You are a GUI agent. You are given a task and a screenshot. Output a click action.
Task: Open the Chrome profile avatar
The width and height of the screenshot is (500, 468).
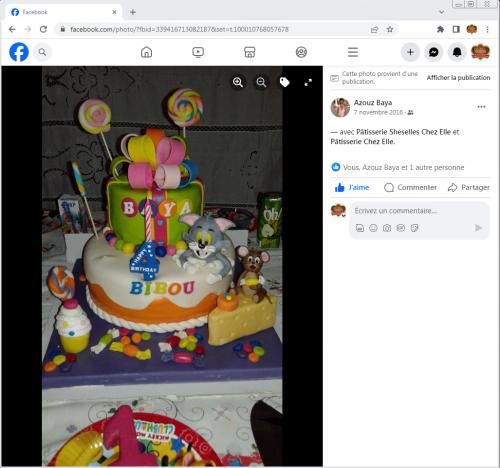pos(472,29)
